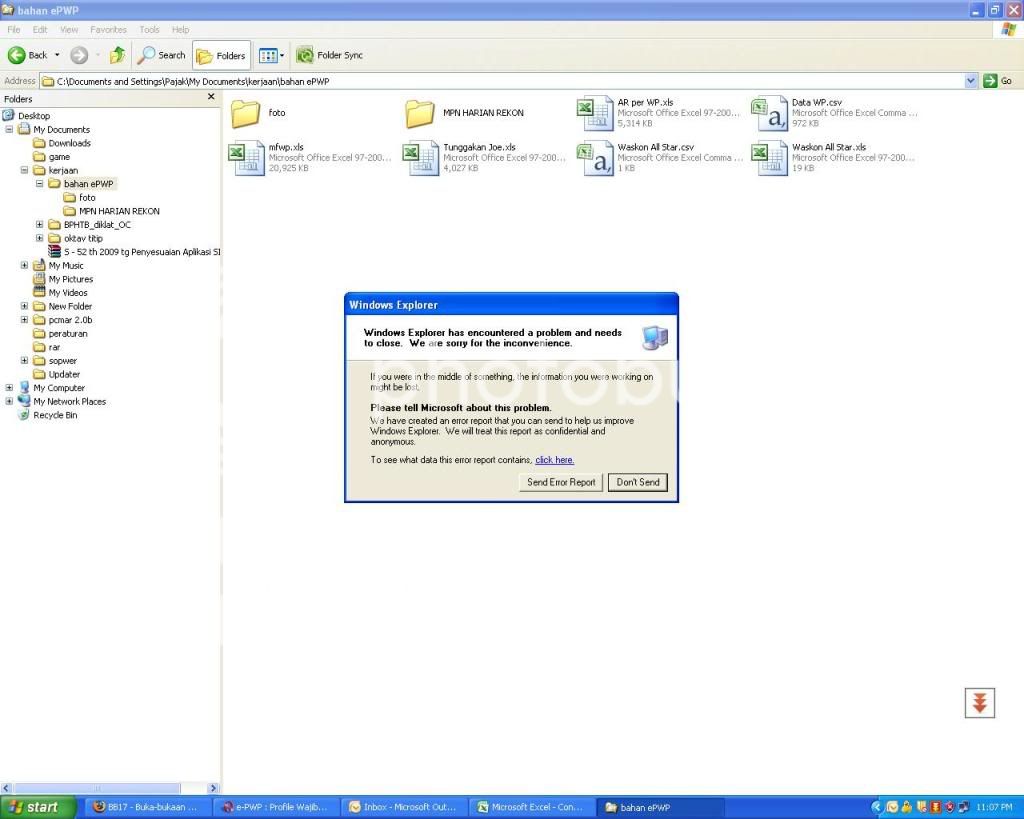Open the Windows start menu

click(x=38, y=808)
